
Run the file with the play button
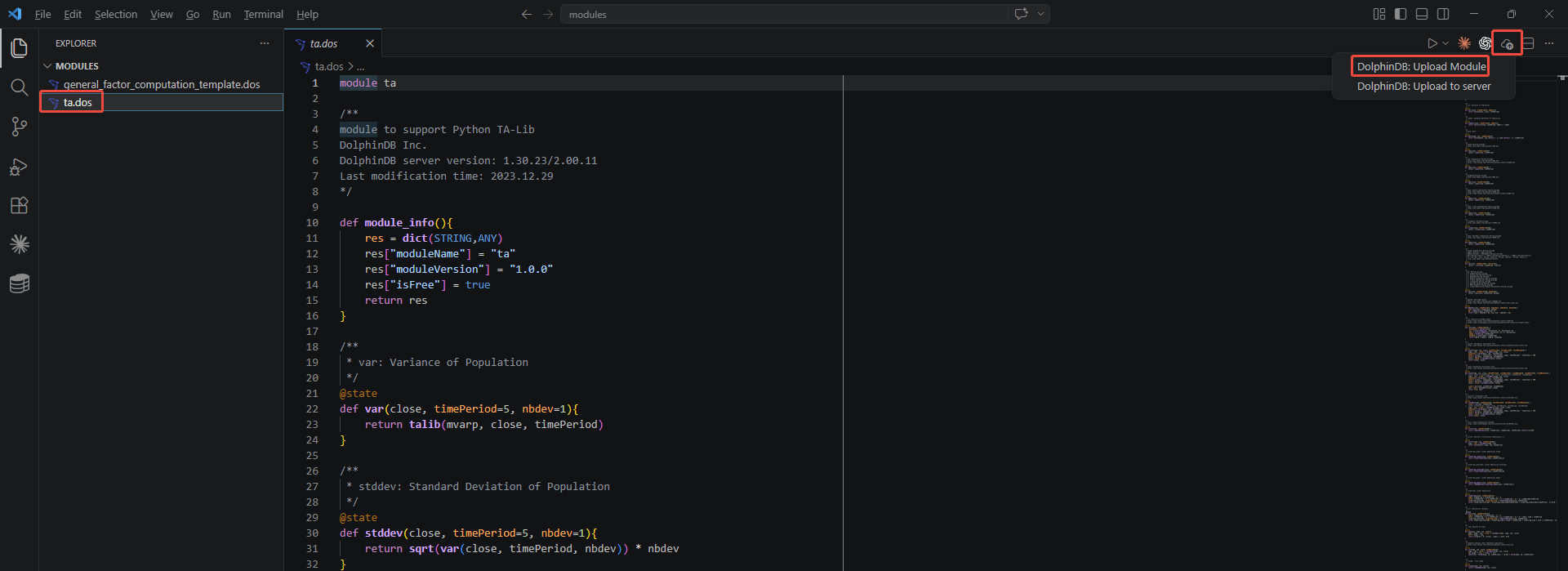click(x=1432, y=43)
